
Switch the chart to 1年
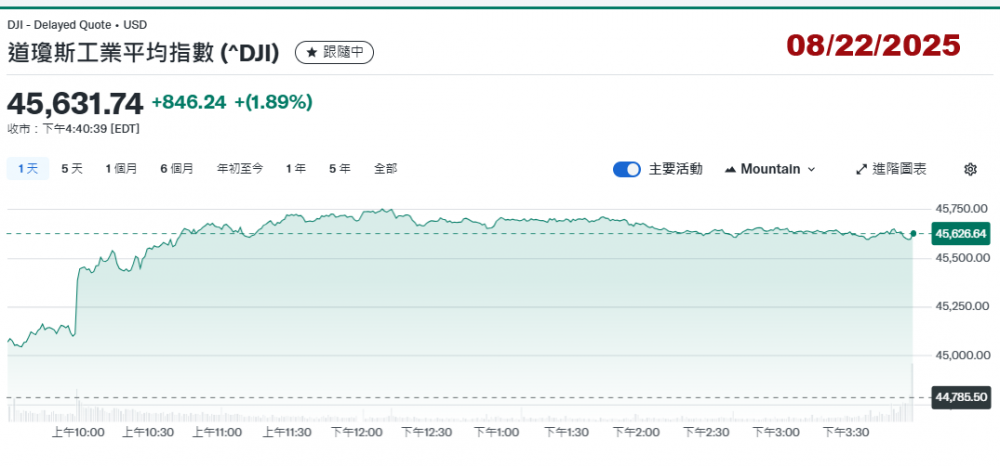coord(295,169)
